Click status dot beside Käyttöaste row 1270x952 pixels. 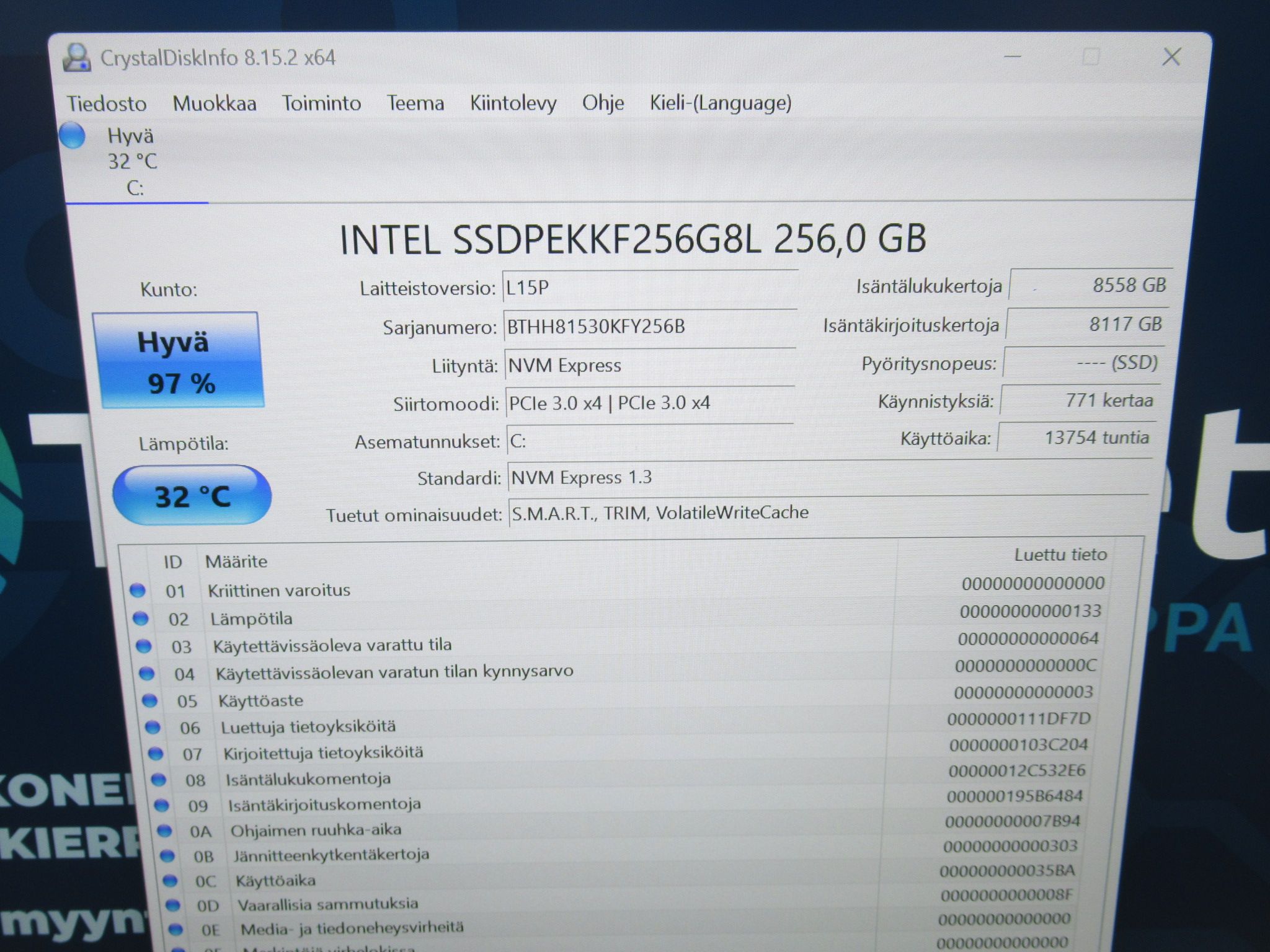coord(149,700)
